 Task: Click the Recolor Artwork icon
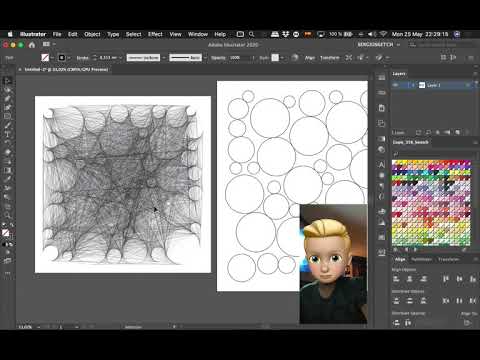[295, 58]
